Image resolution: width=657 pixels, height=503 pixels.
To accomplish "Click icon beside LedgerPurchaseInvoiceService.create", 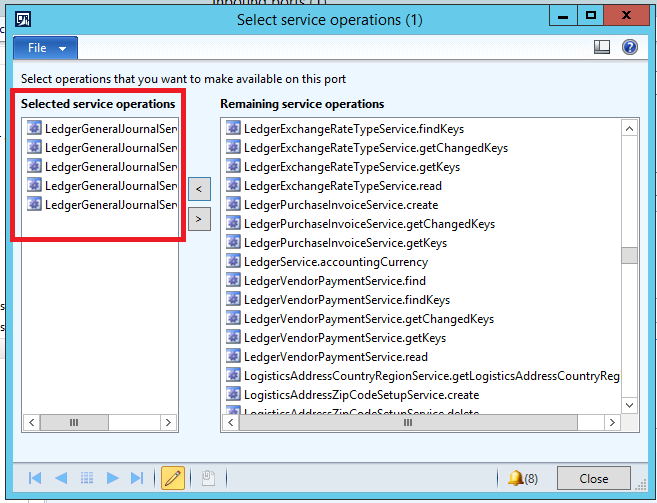I will click(x=233, y=204).
